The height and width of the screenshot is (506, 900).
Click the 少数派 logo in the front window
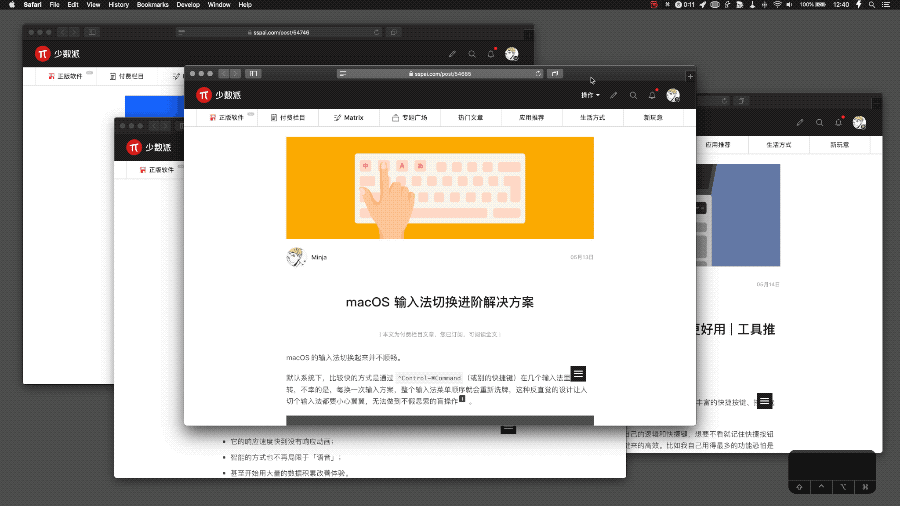218,95
